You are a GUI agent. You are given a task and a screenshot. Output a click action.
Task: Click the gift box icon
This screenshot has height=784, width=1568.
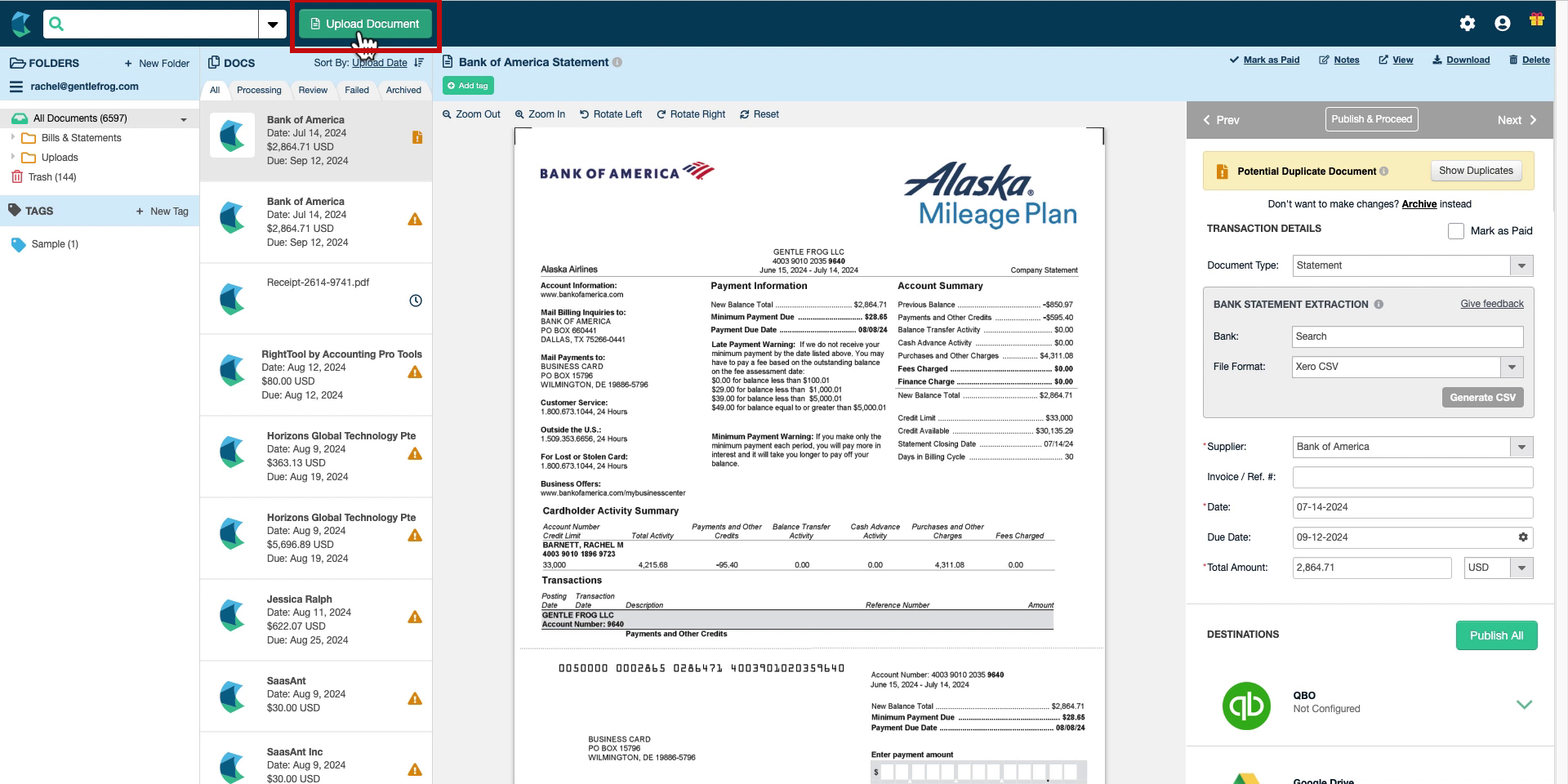pos(1537,20)
